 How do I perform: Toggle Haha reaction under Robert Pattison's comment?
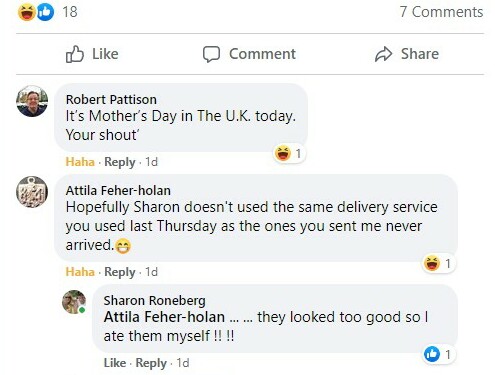80,162
